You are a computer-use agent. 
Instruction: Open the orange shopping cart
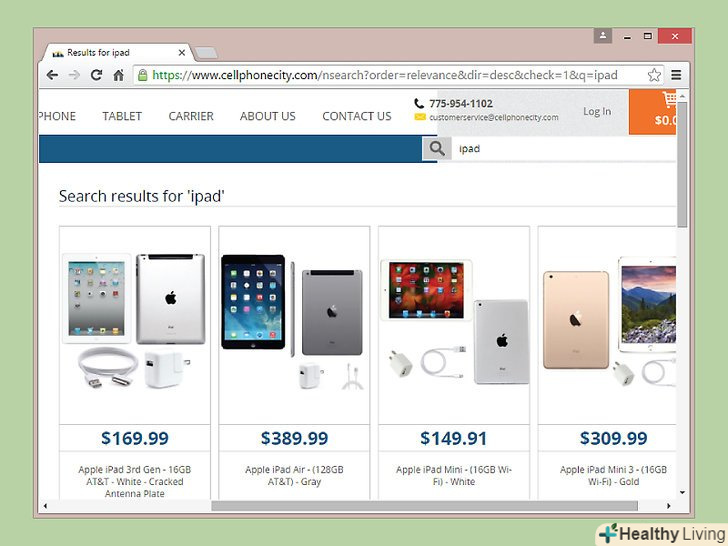point(652,112)
